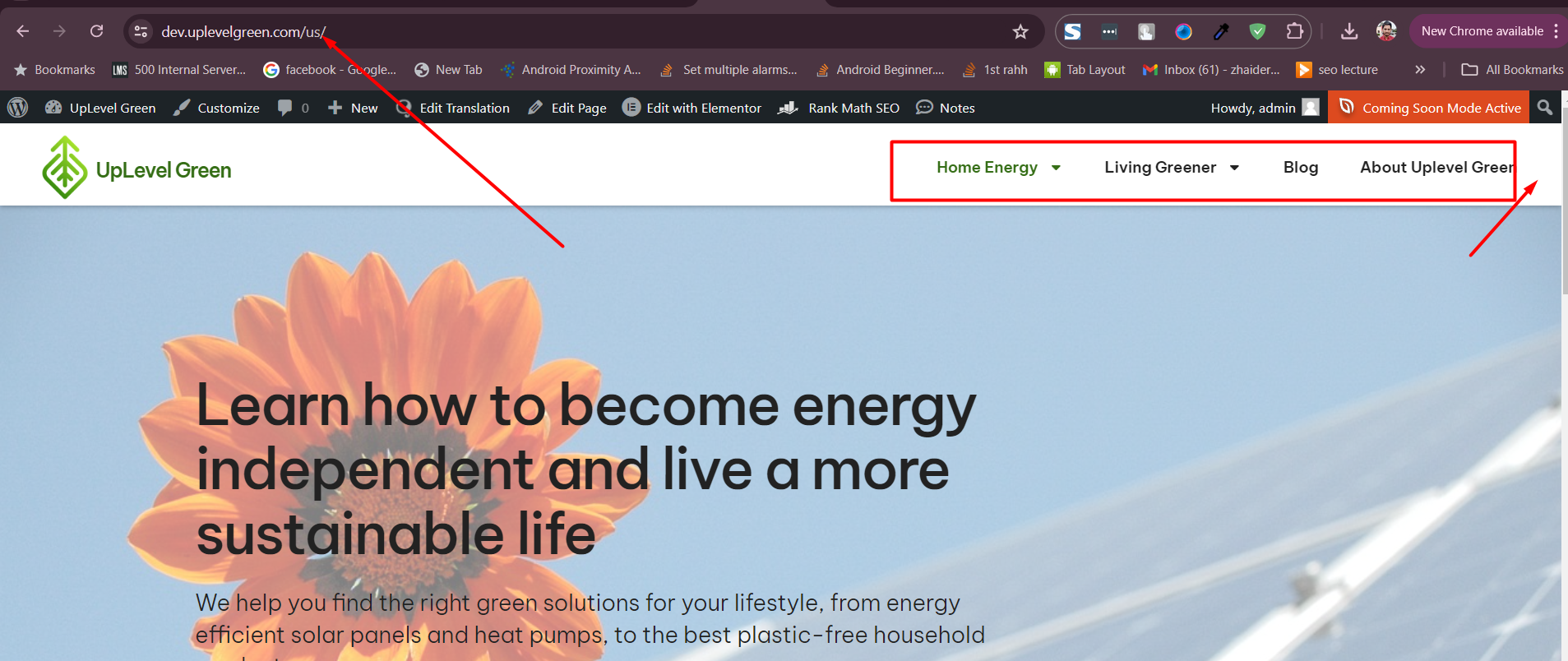Expand the hidden bookmarks chevron

1420,70
